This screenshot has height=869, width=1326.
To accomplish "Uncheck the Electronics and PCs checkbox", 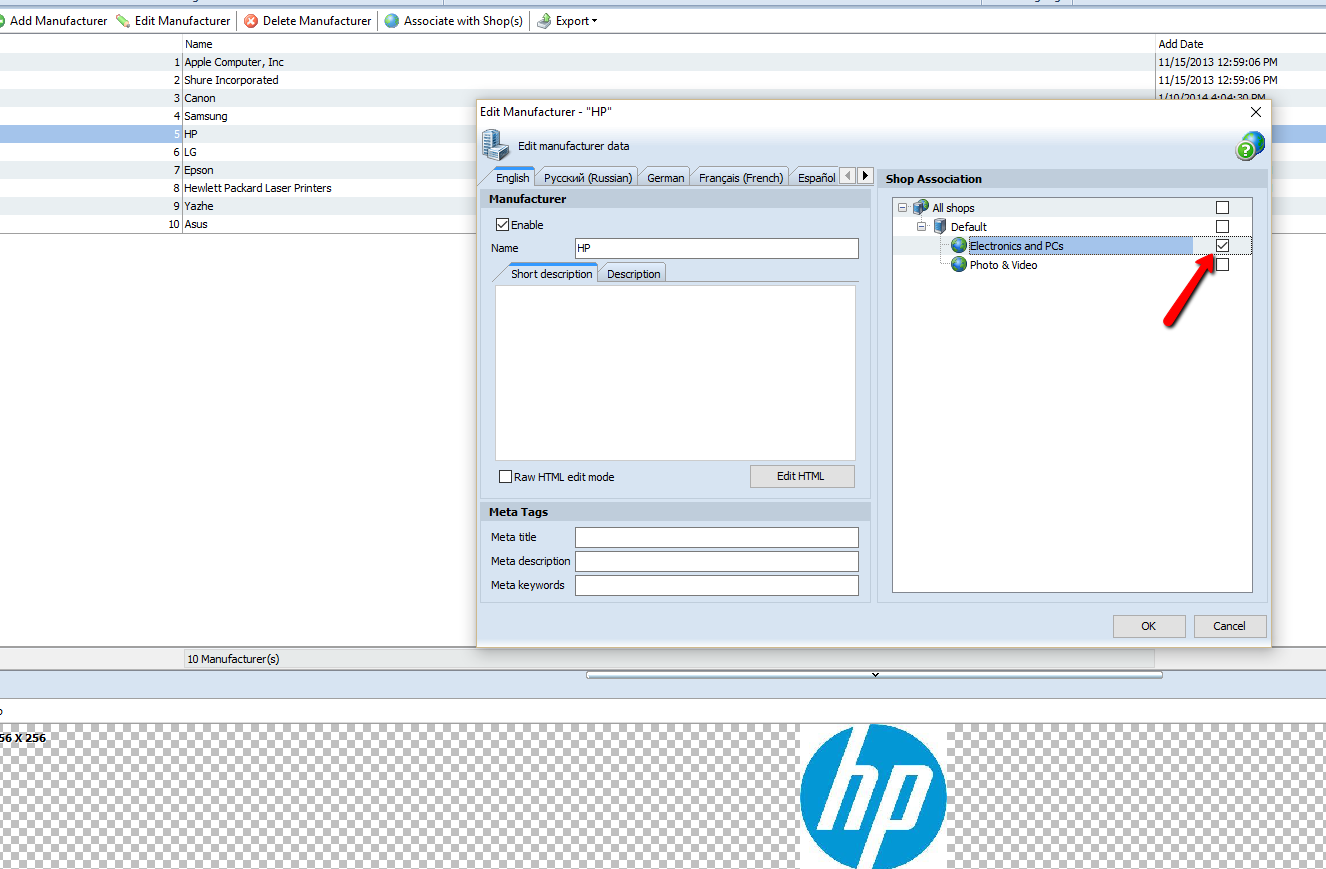I will 1222,246.
